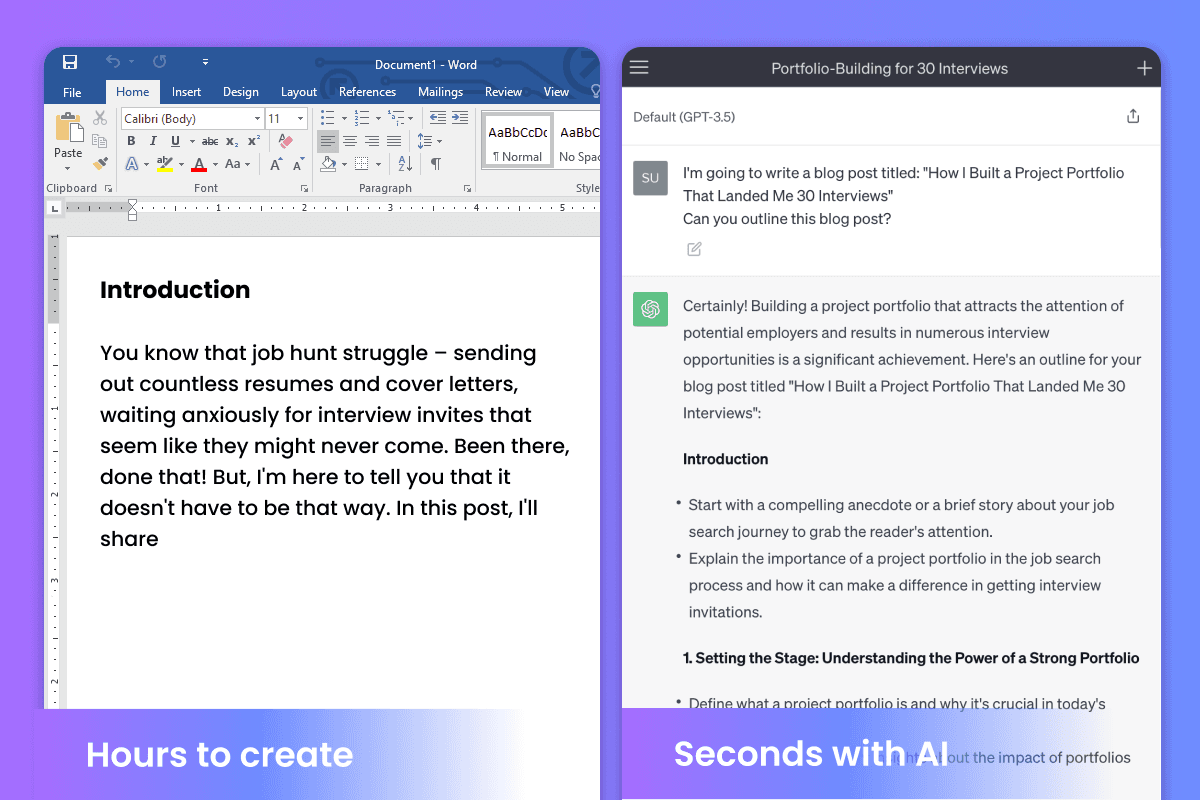Apply subscript formatting
This screenshot has height=800, width=1200.
[x=232, y=142]
